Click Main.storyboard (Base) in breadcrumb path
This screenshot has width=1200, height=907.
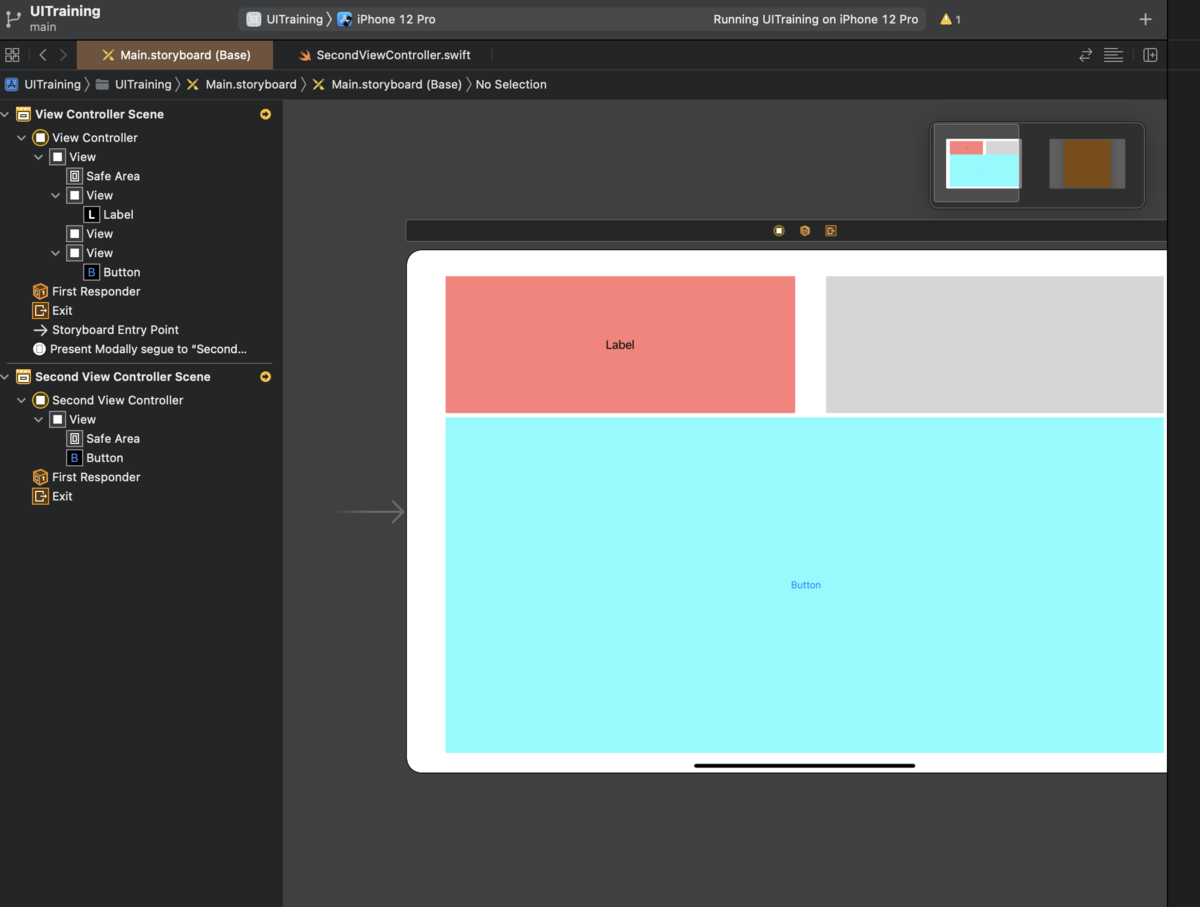[387, 85]
